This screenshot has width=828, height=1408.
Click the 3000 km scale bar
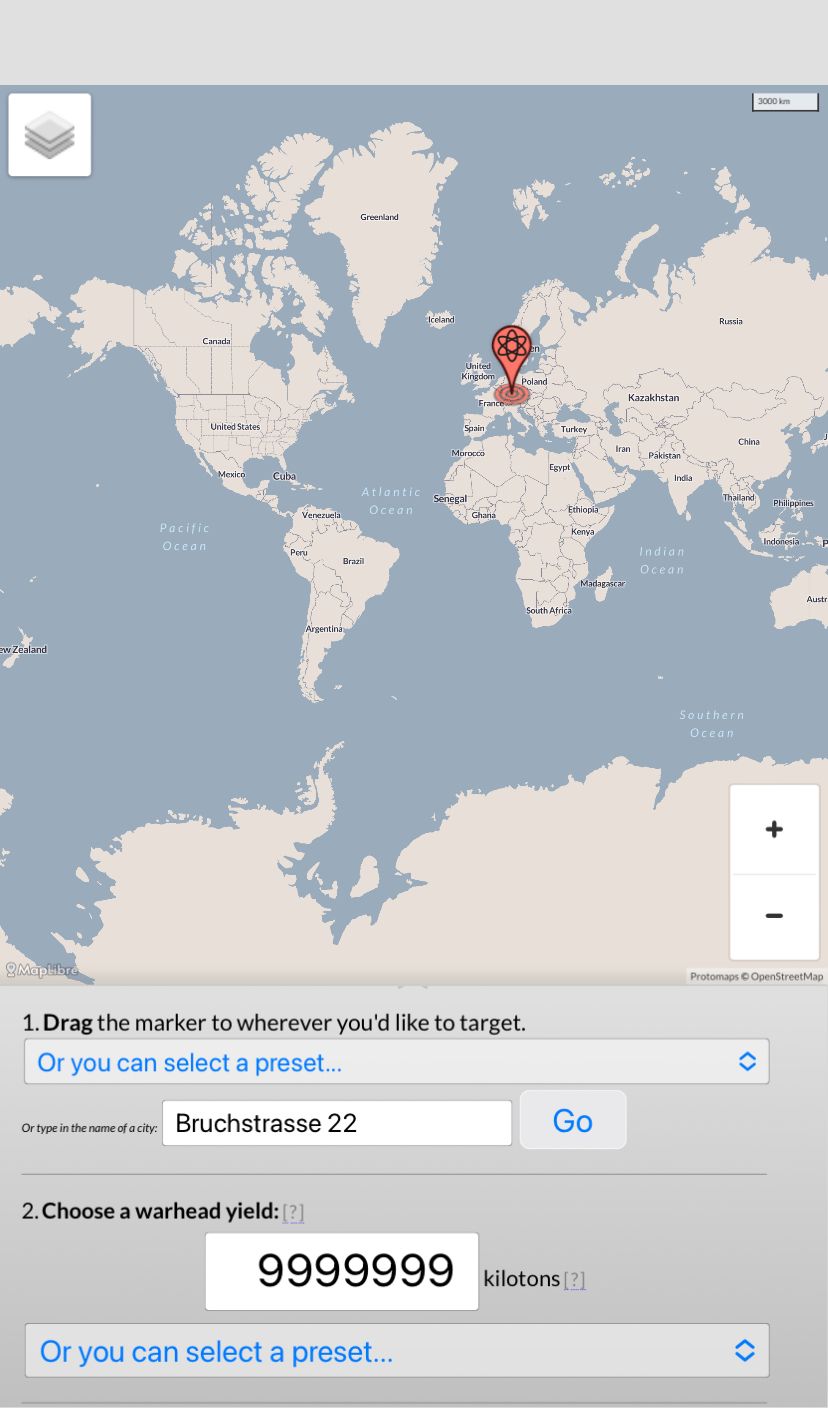[x=785, y=102]
